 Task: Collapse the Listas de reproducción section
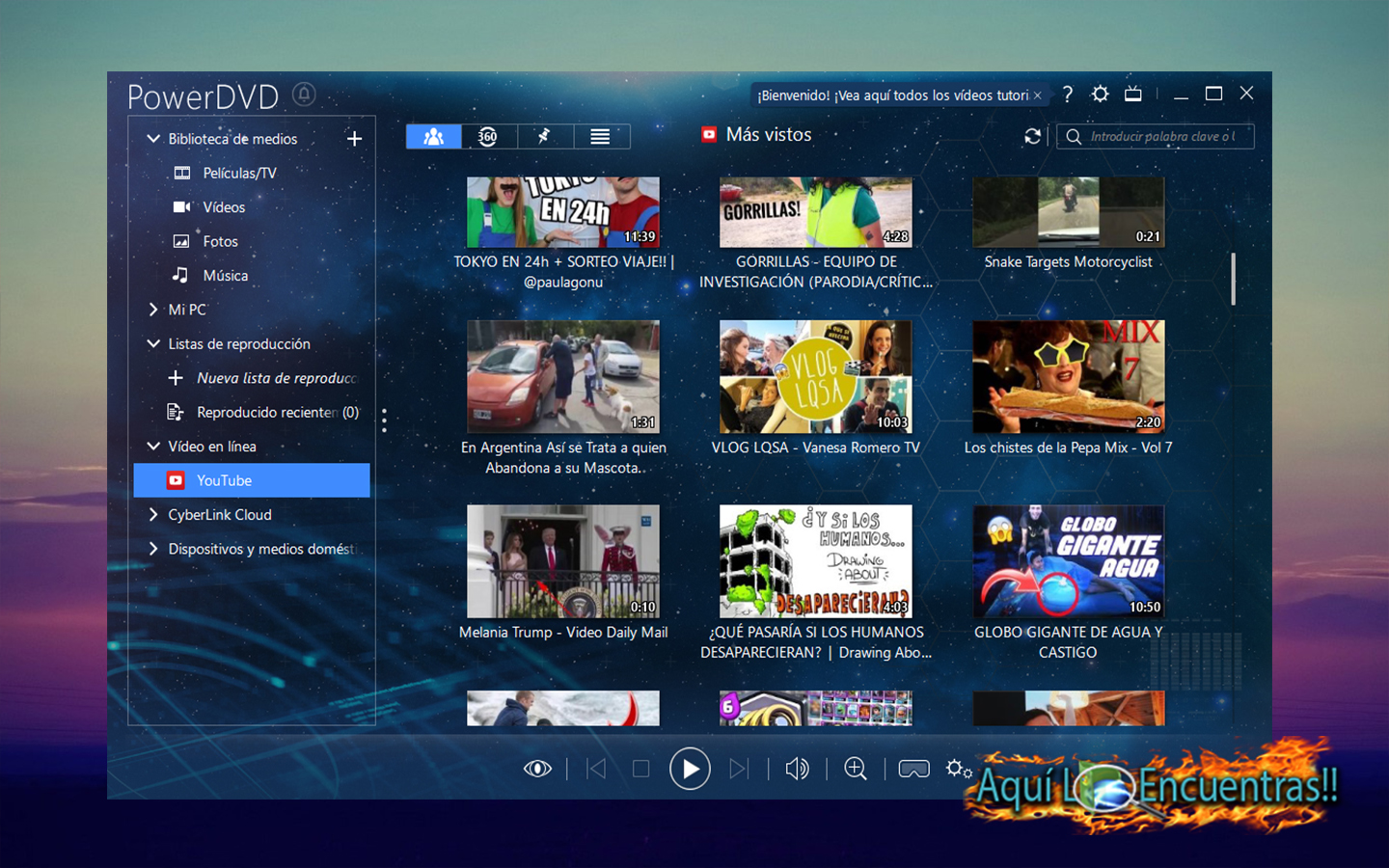click(153, 344)
